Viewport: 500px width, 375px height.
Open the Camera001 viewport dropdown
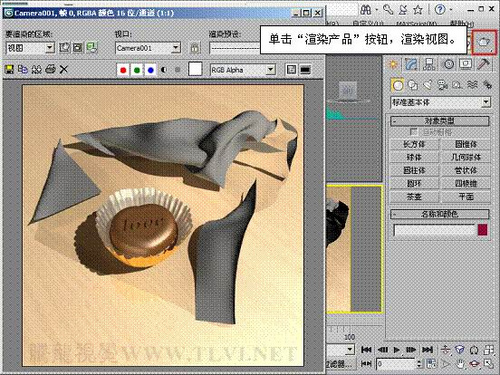pyautogui.click(x=148, y=48)
